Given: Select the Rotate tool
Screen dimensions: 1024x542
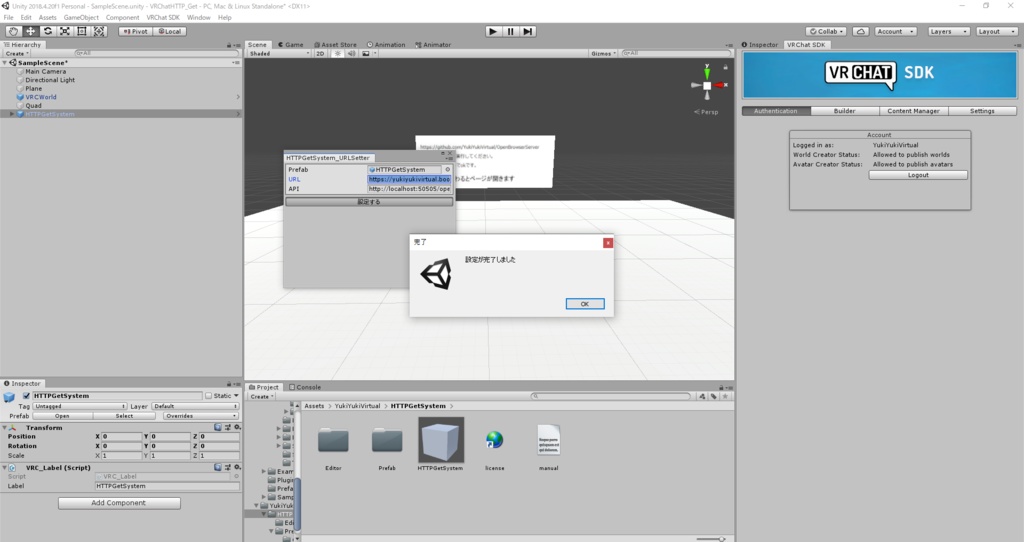Looking at the screenshot, I should tap(48, 31).
